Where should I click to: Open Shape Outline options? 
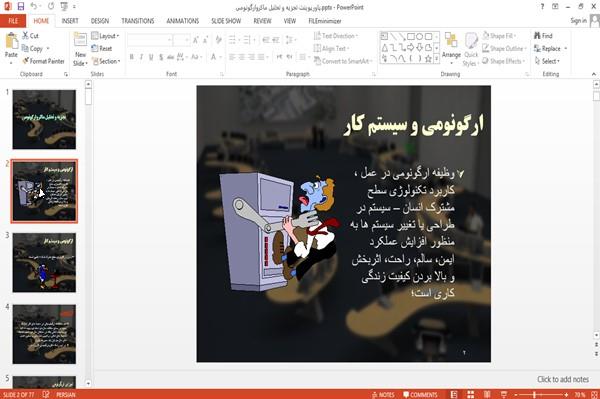504,48
